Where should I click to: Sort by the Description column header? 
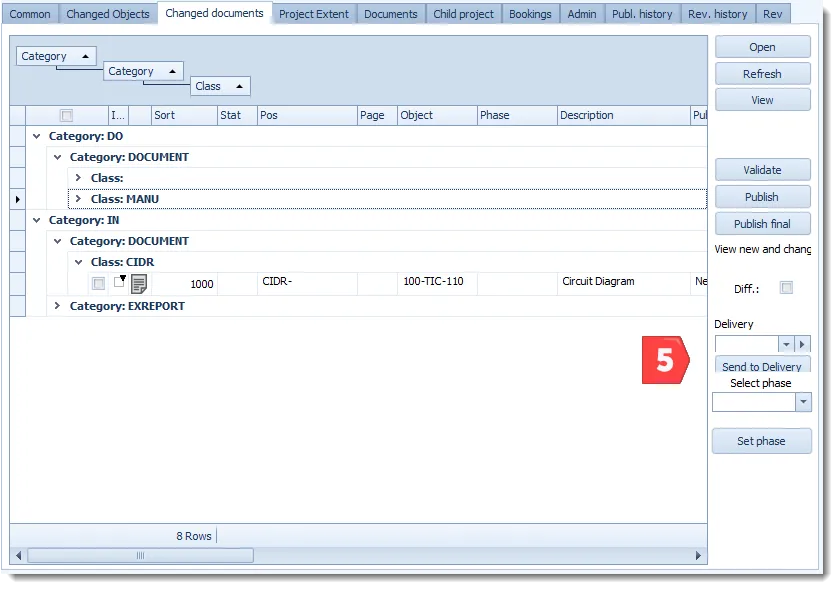tap(623, 115)
